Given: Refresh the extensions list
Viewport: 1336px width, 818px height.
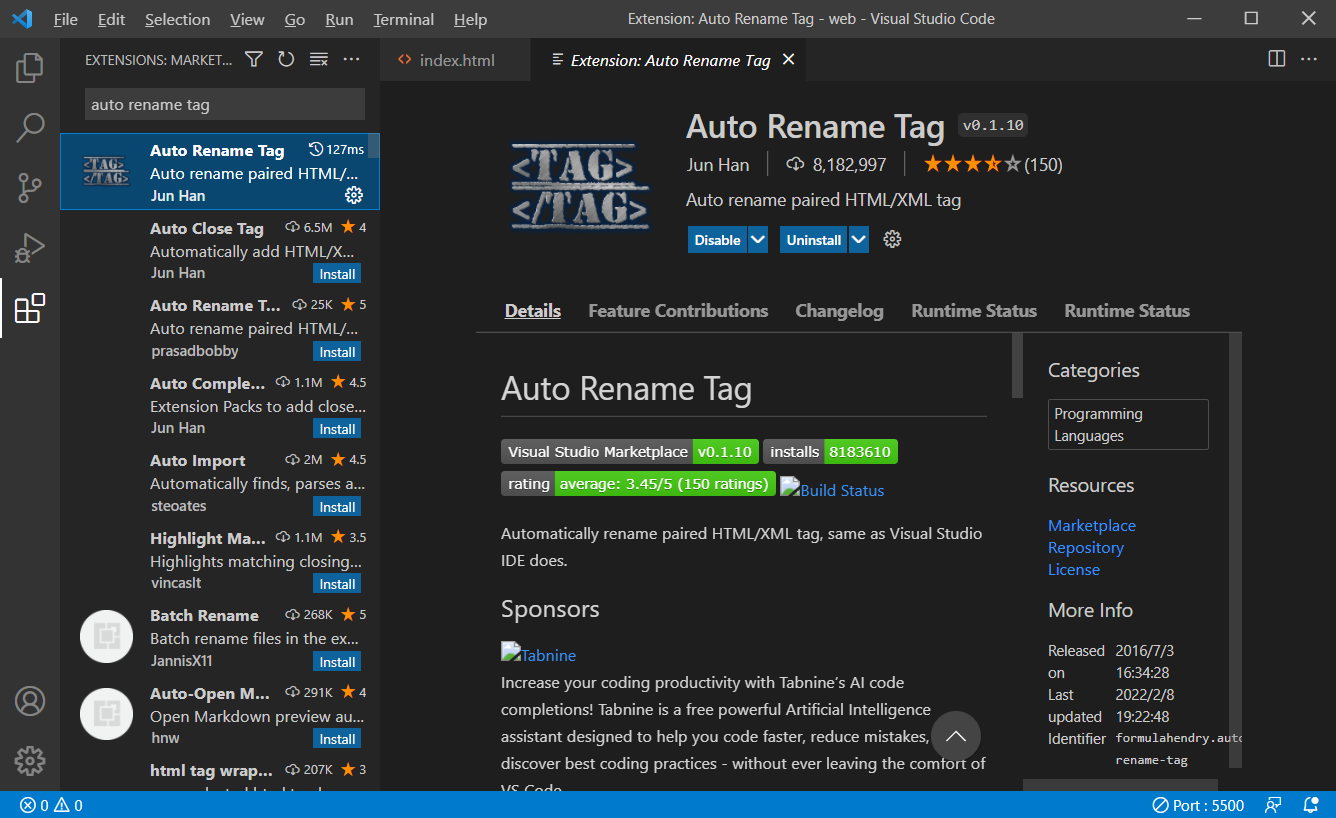Looking at the screenshot, I should click(286, 60).
